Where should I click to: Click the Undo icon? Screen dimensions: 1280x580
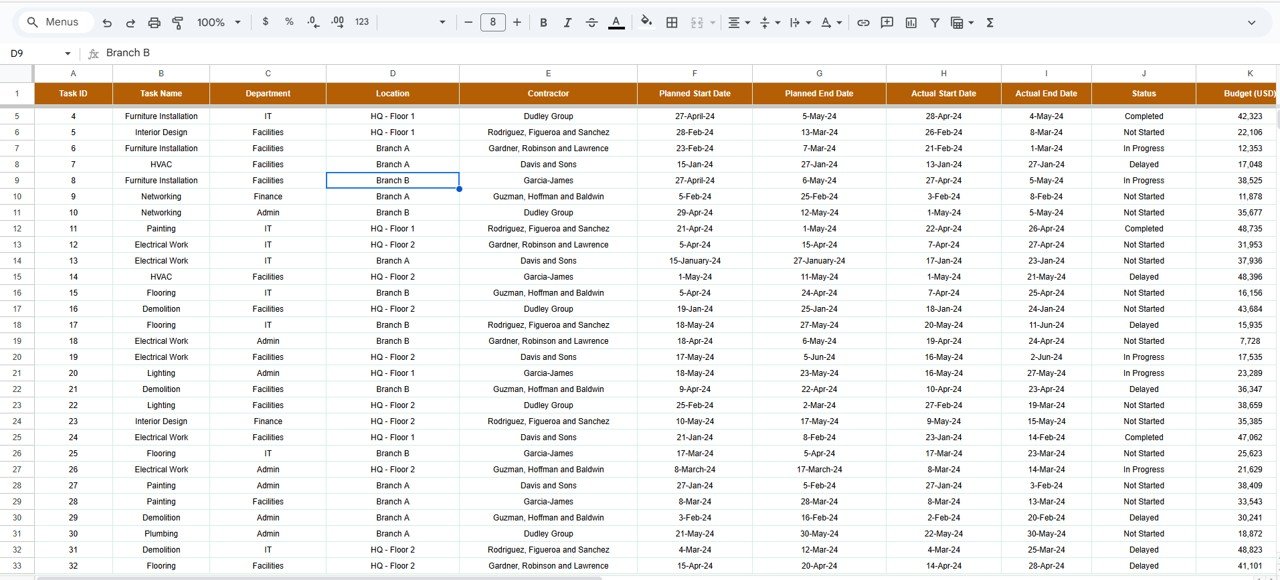pyautogui.click(x=107, y=22)
